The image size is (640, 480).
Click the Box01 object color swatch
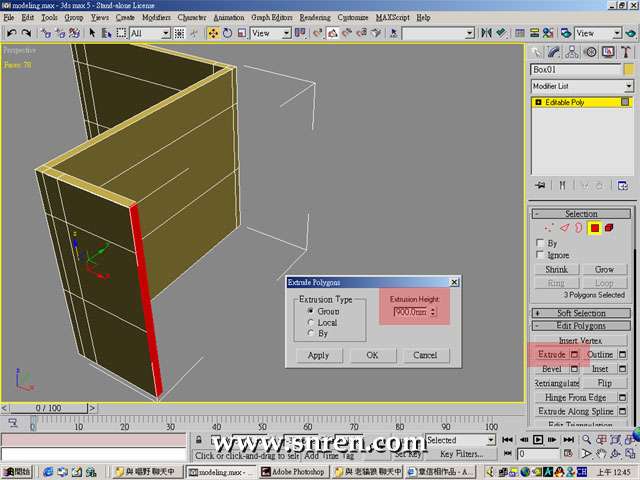pos(627,70)
